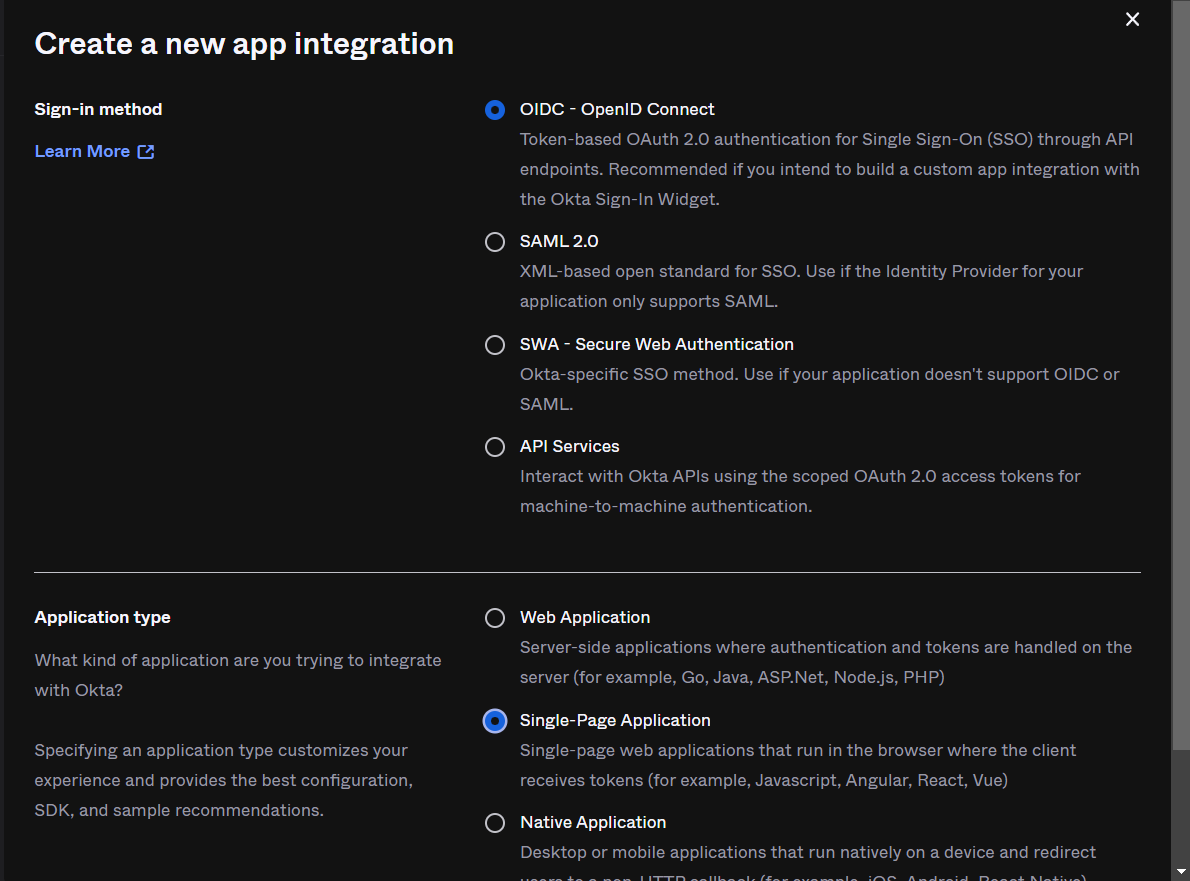Click the 'SWA - Secure Web Authentication' label

(656, 345)
